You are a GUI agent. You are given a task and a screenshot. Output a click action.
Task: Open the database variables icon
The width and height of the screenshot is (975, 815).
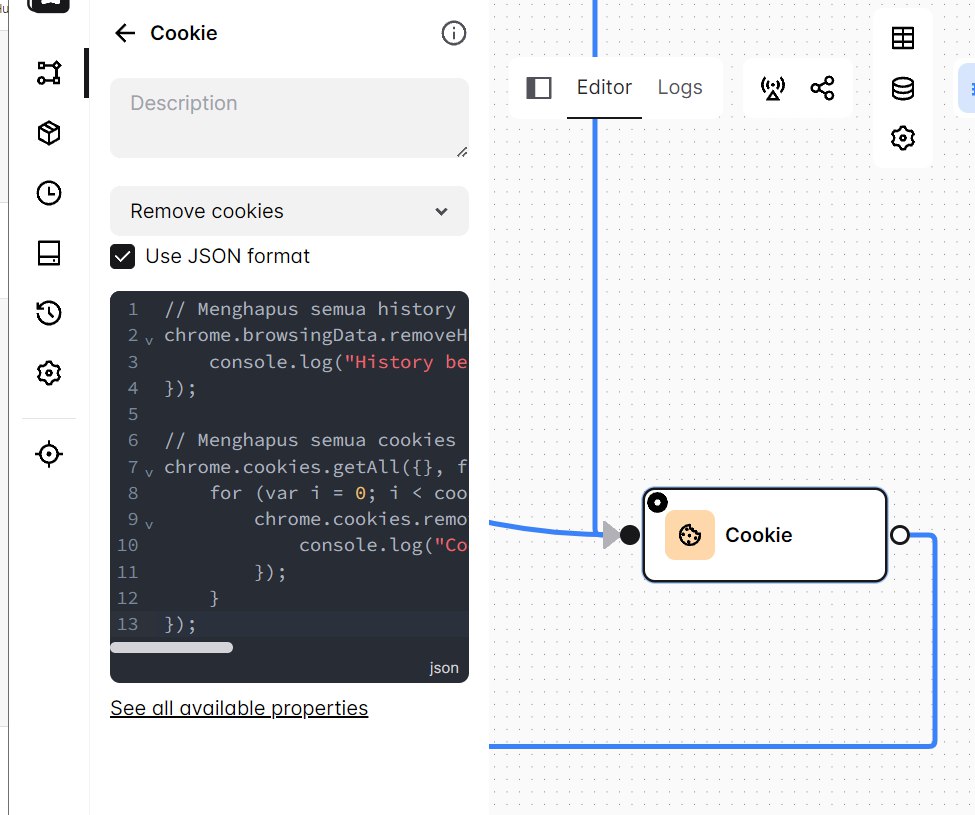(902, 88)
